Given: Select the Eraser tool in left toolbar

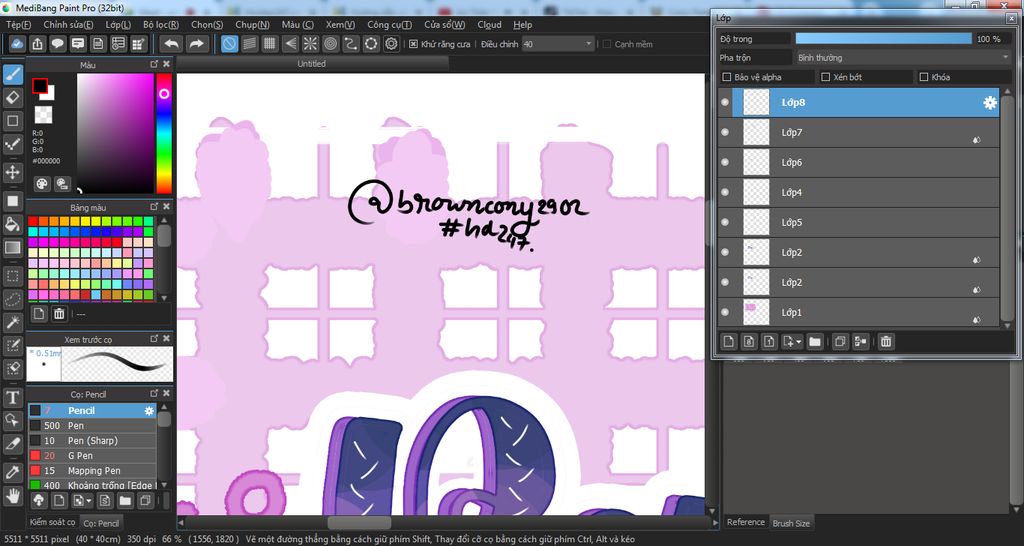Looking at the screenshot, I should tap(12, 98).
